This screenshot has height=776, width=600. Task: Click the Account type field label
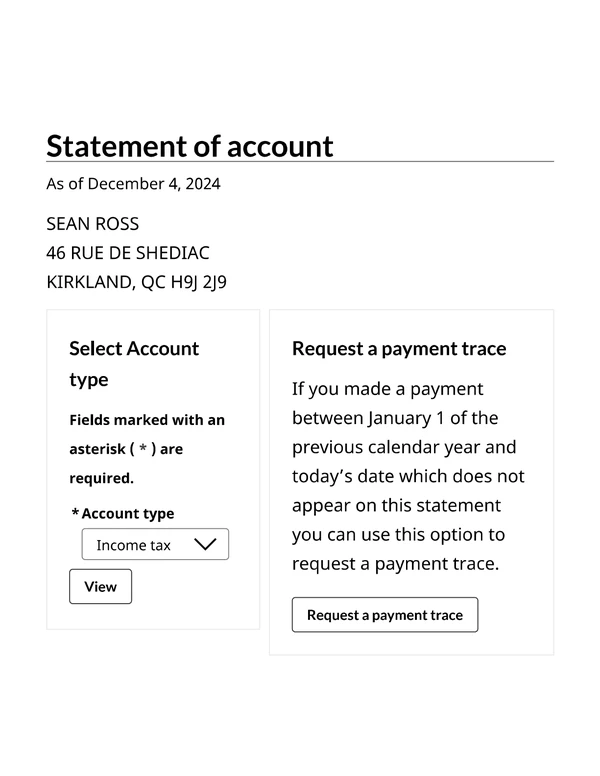tap(128, 513)
